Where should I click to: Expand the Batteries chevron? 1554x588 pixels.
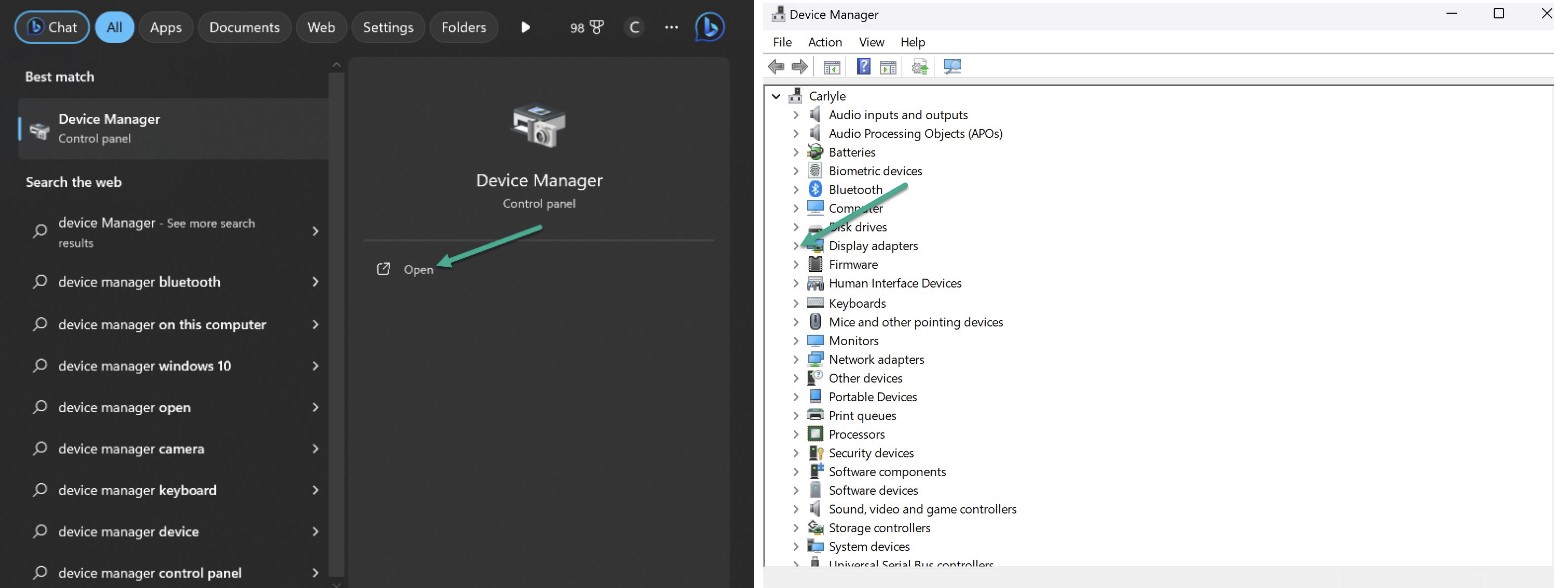796,153
